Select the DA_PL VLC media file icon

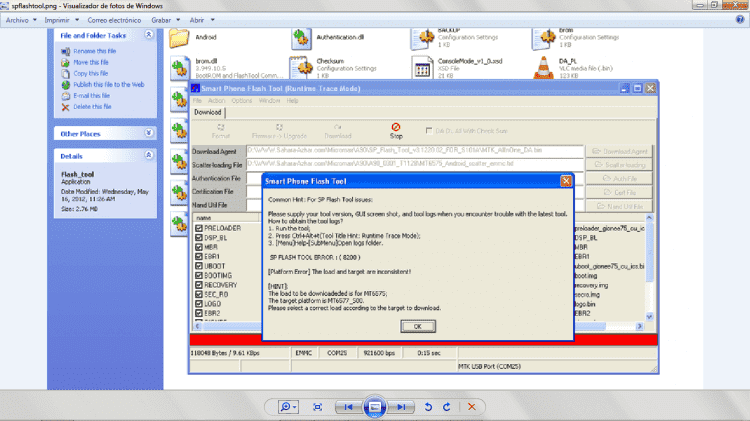(x=543, y=67)
